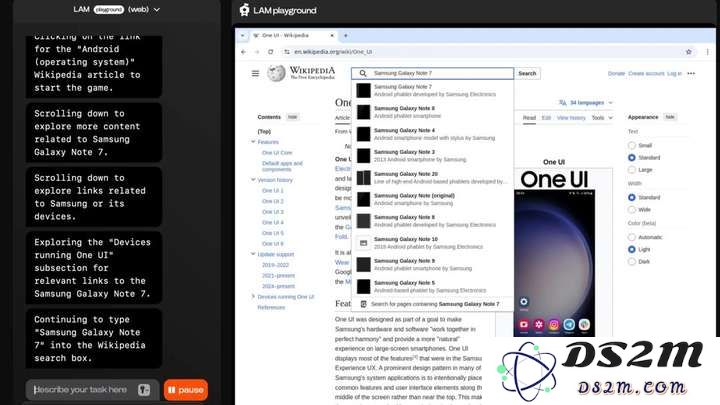Switch to the Edit tab

click(546, 118)
